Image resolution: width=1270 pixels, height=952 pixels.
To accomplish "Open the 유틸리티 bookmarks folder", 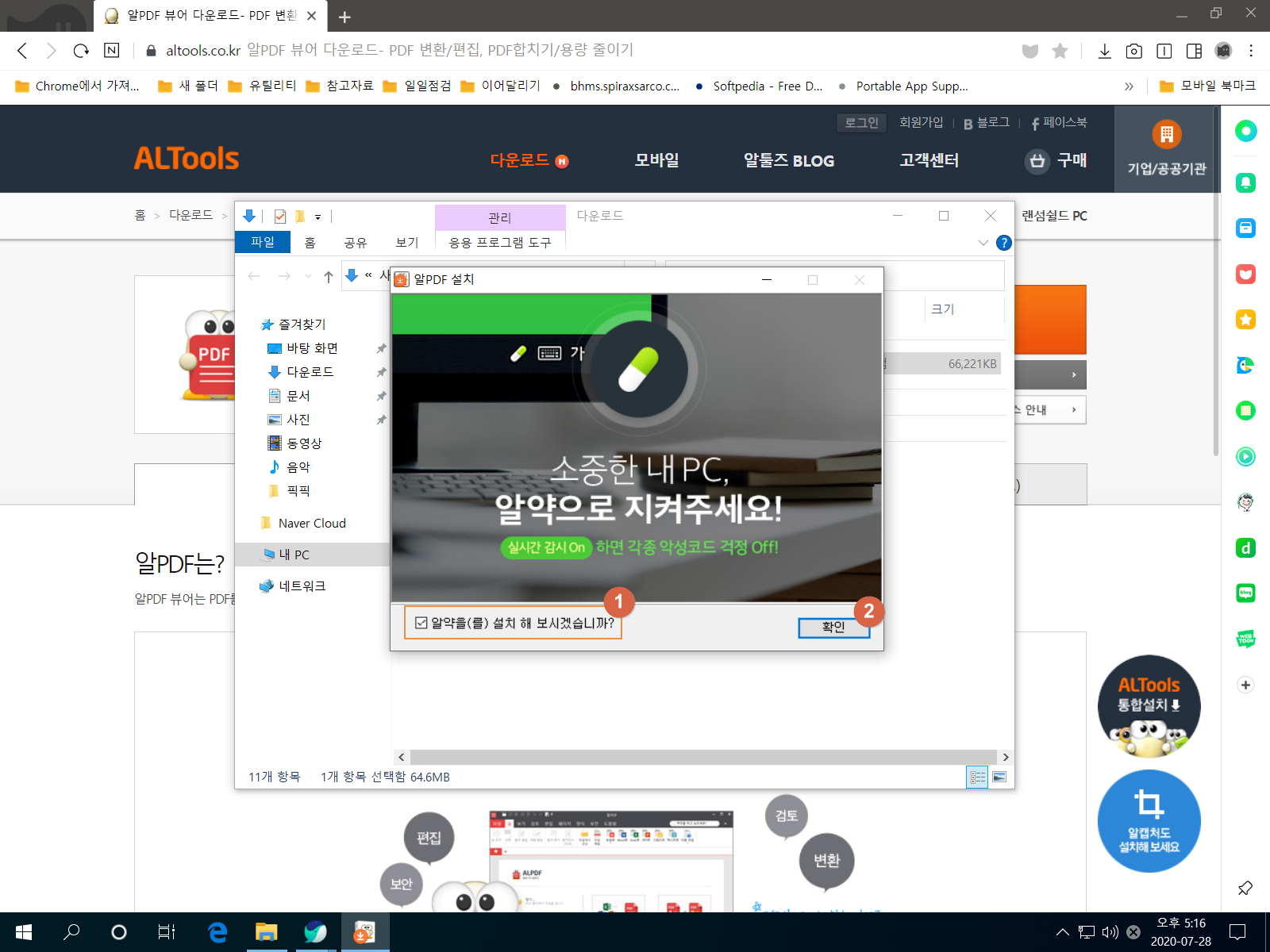I will tap(263, 86).
